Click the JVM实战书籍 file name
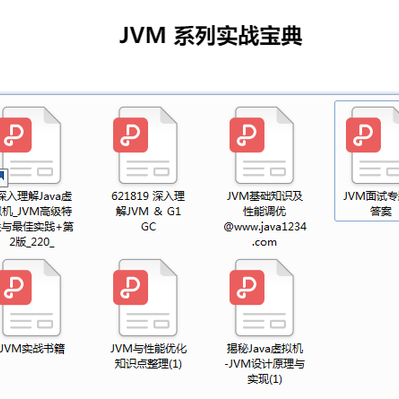The height and width of the screenshot is (399, 399). [x=32, y=349]
